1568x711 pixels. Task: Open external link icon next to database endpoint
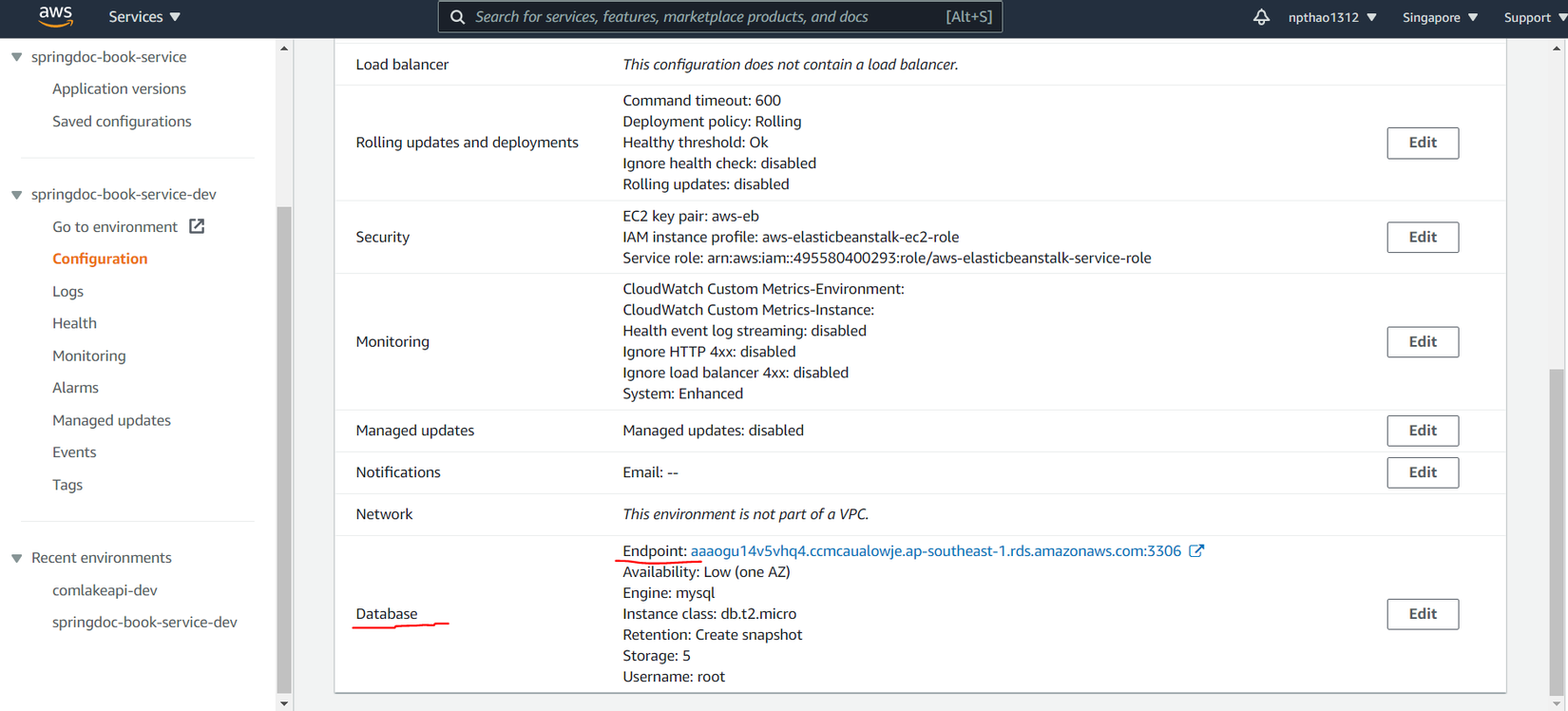[x=1196, y=551]
